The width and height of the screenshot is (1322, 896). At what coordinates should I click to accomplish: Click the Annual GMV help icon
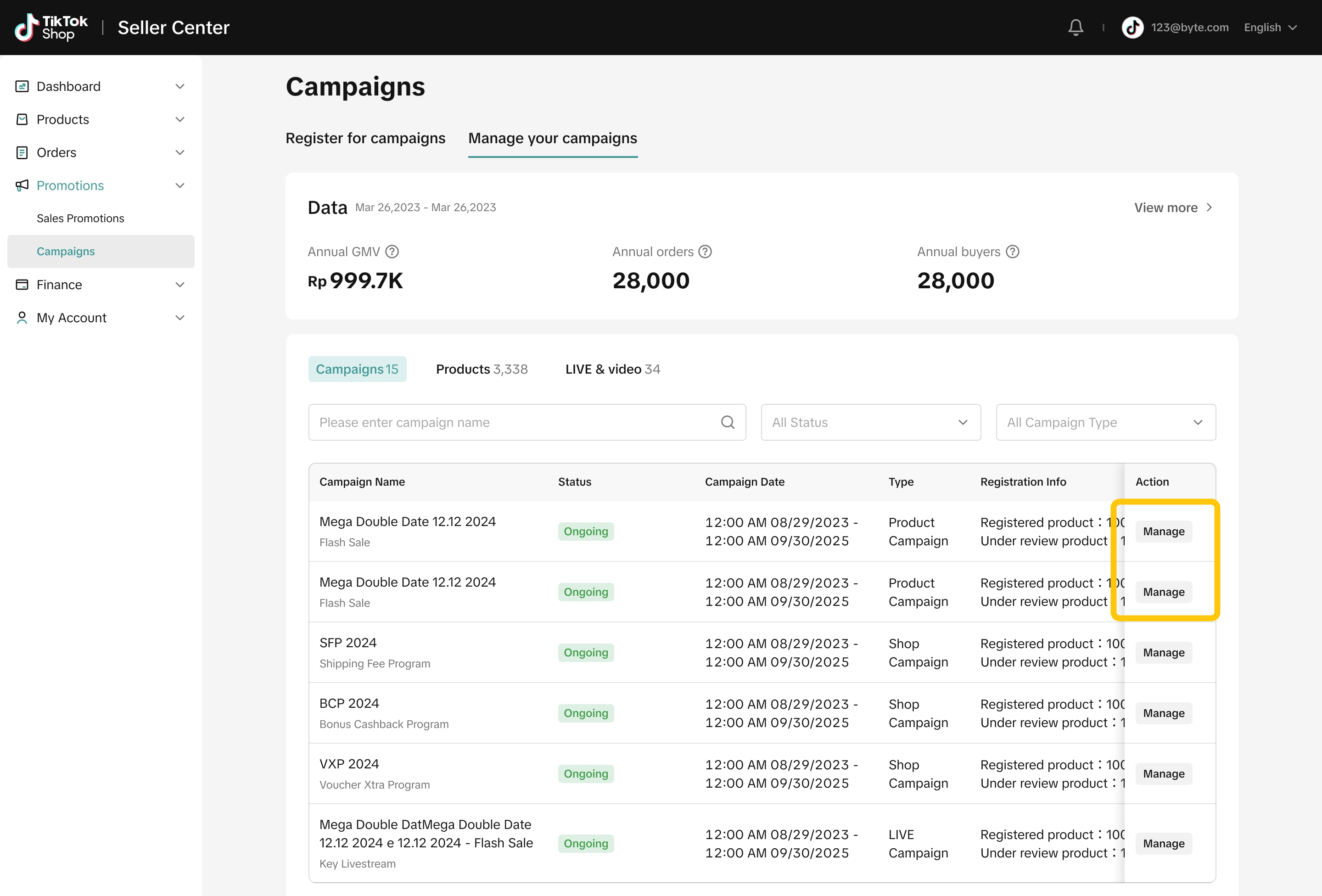pyautogui.click(x=392, y=252)
